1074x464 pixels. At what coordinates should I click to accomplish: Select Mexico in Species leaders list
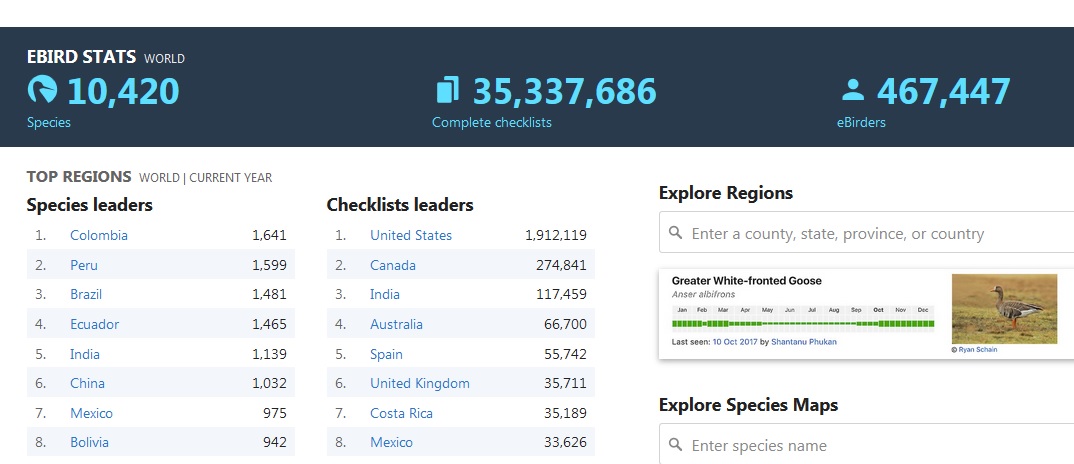(91, 413)
